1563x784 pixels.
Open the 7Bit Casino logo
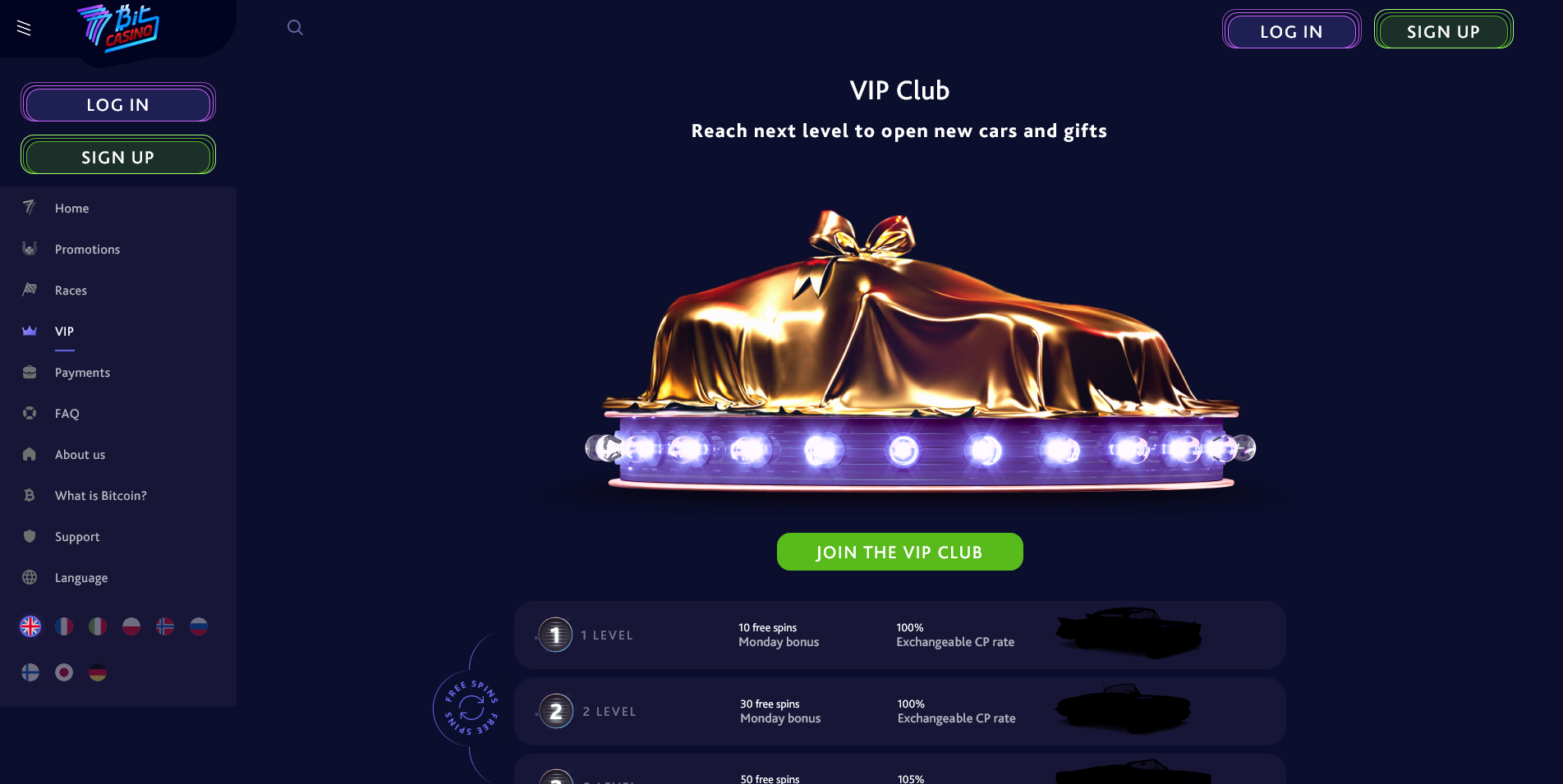(x=118, y=27)
